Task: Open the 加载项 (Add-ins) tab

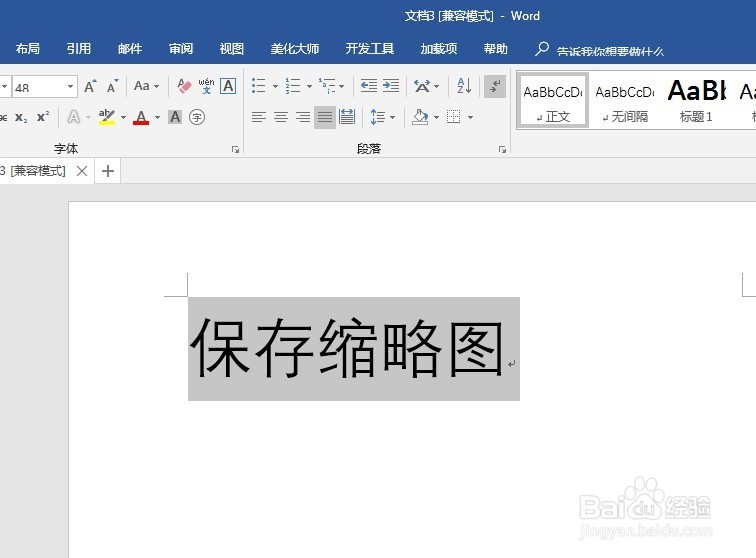Action: coord(439,49)
